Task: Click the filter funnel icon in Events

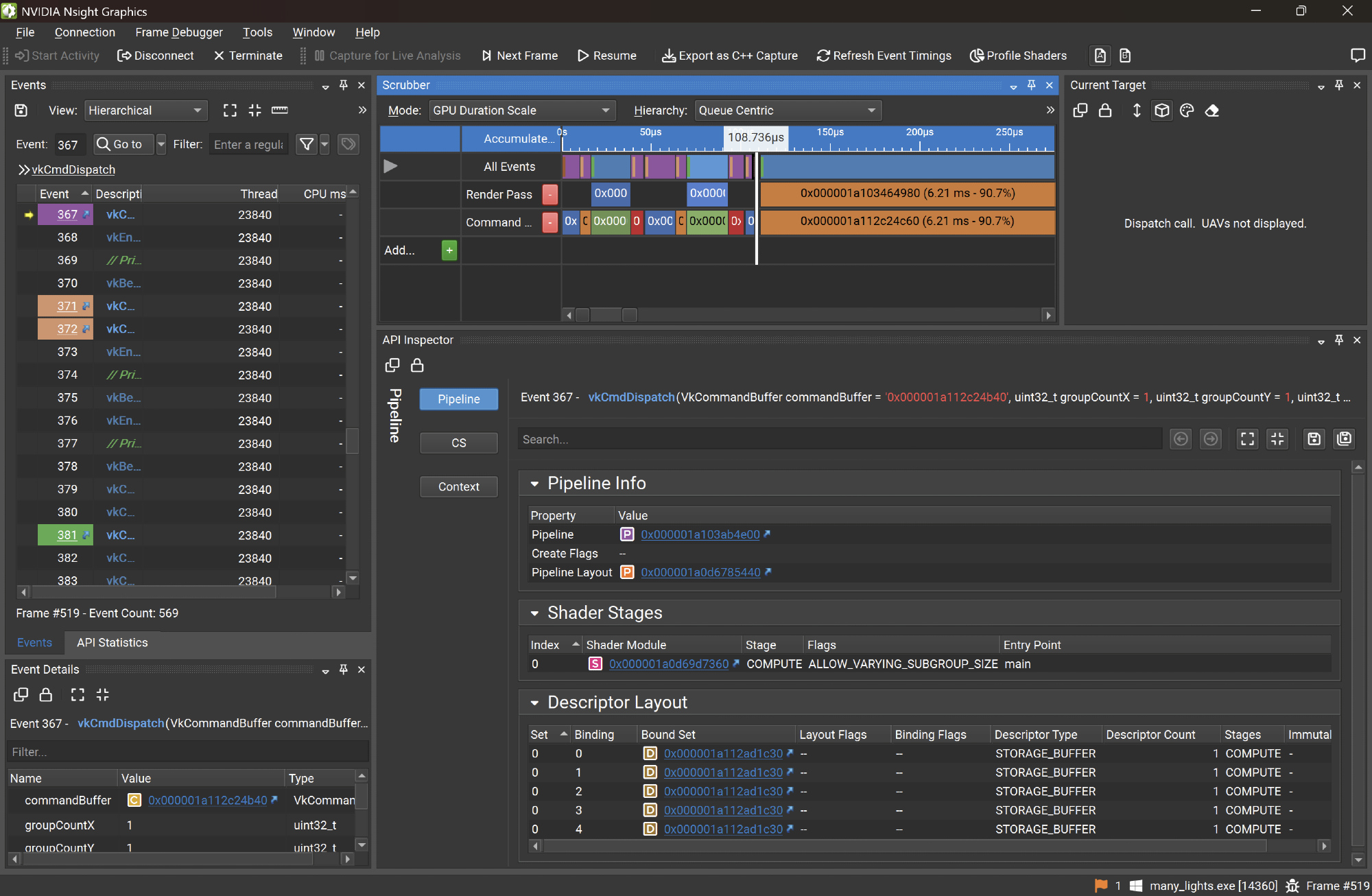Action: tap(307, 144)
